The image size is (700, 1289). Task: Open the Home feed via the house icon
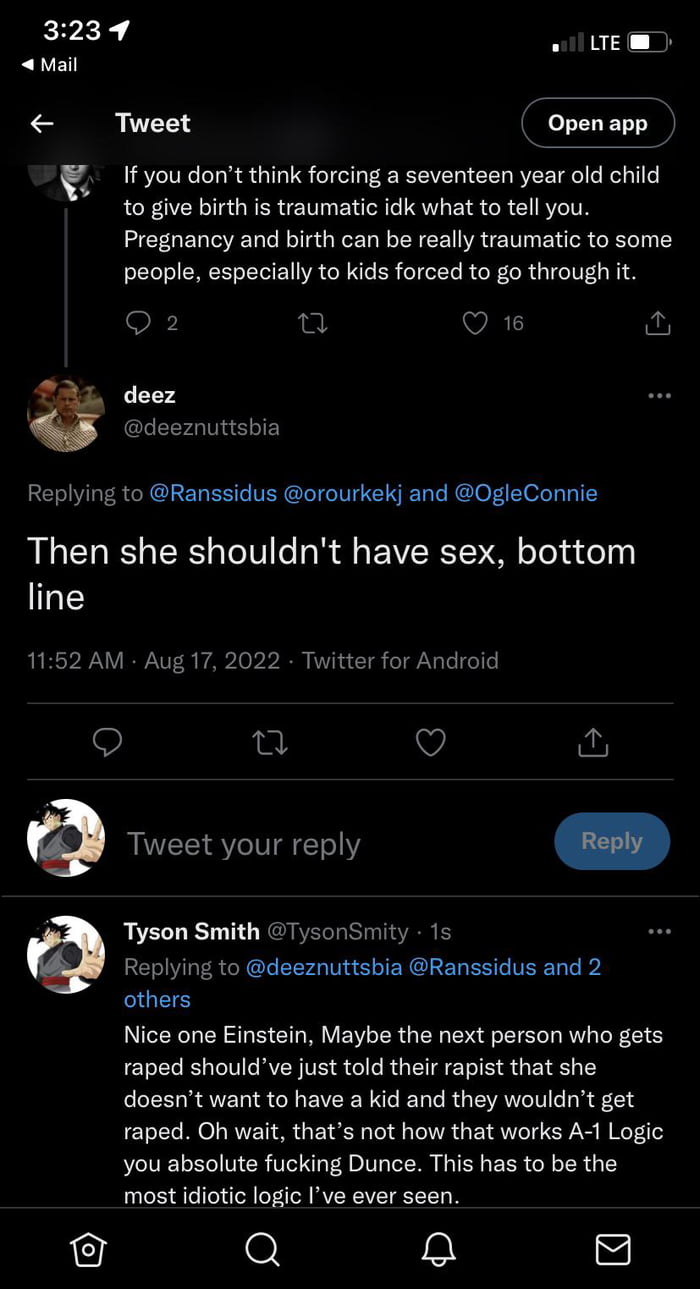click(88, 1249)
